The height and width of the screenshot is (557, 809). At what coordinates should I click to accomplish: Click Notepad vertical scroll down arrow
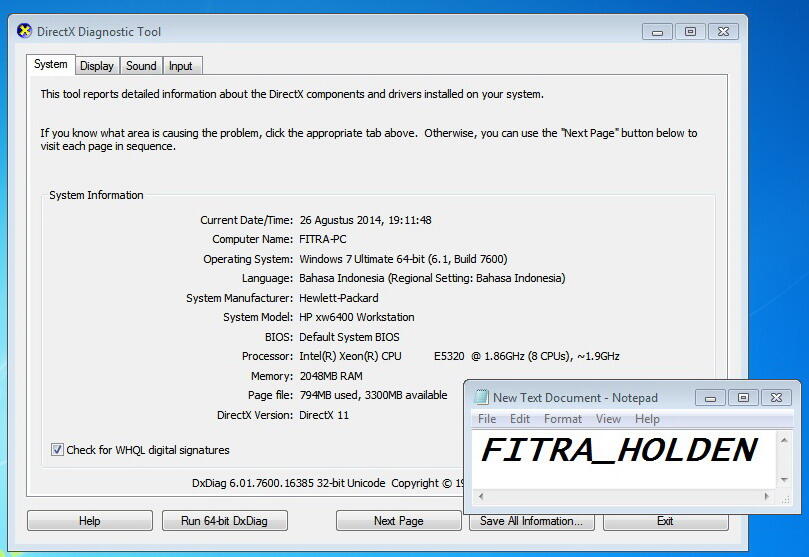tap(784, 480)
